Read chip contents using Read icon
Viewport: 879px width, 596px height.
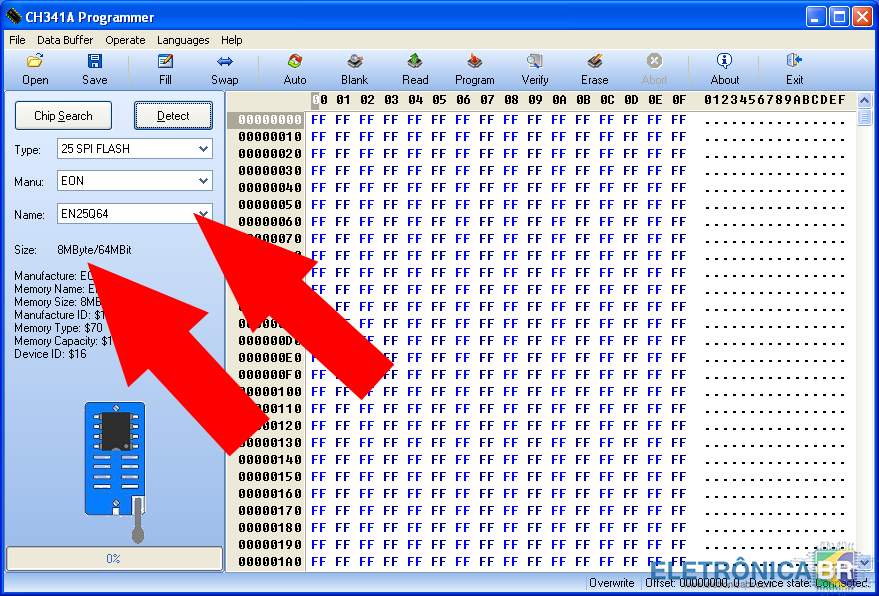(x=415, y=68)
